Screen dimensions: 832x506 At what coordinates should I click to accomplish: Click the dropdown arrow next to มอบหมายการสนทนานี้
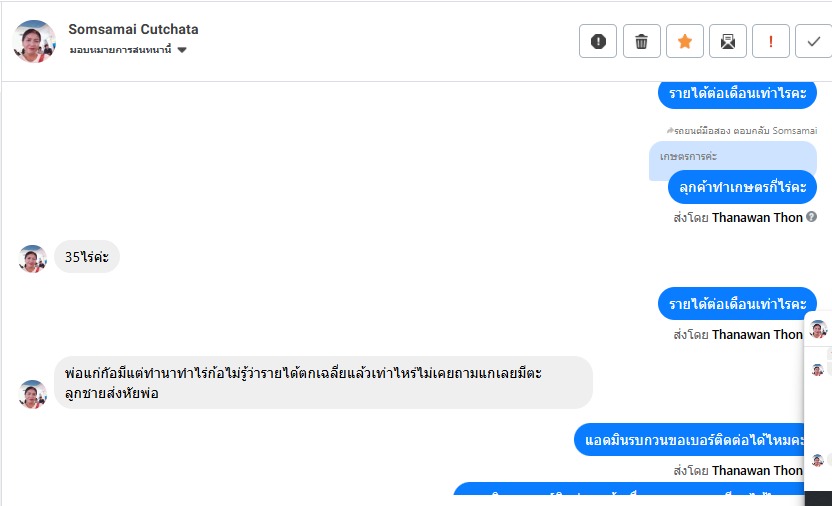(182, 50)
